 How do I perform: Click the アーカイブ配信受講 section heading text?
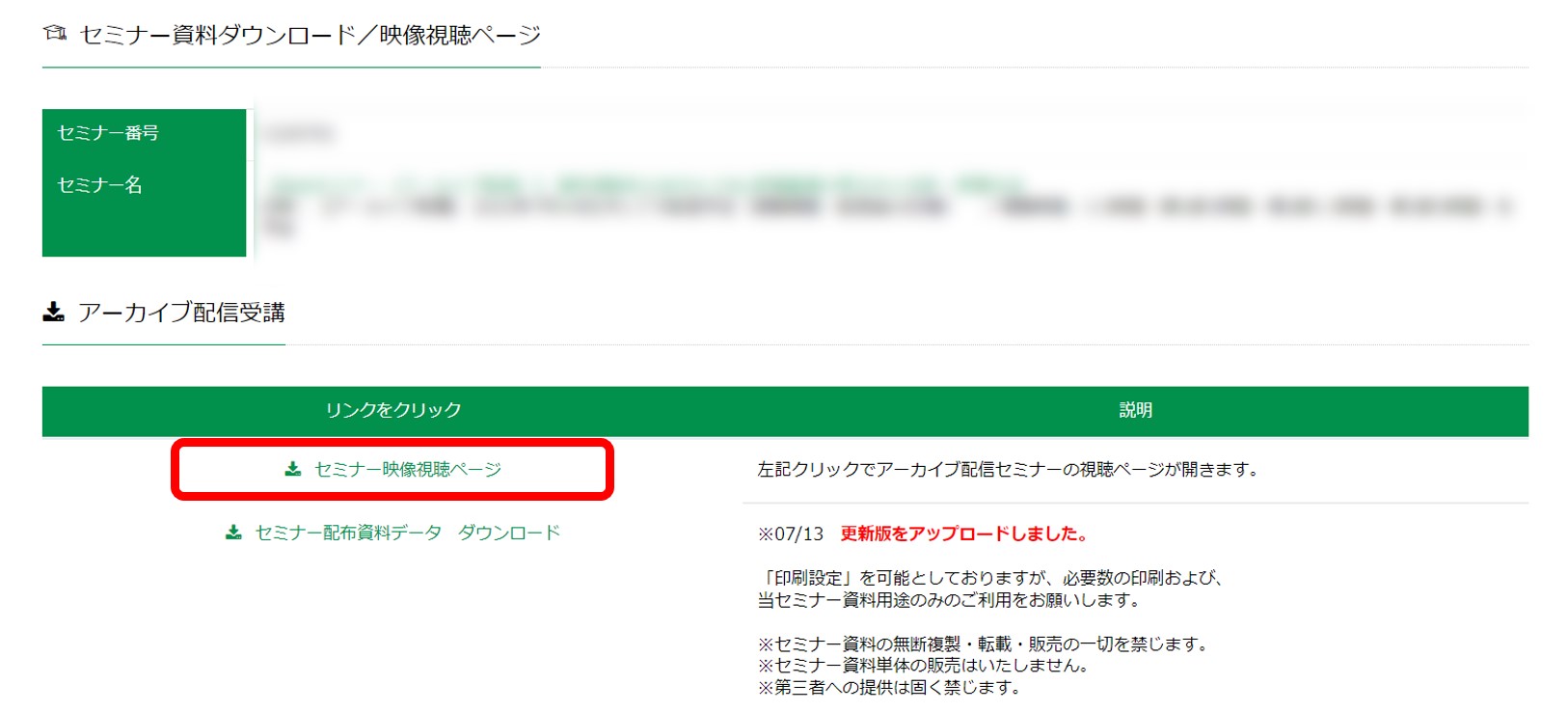[181, 313]
